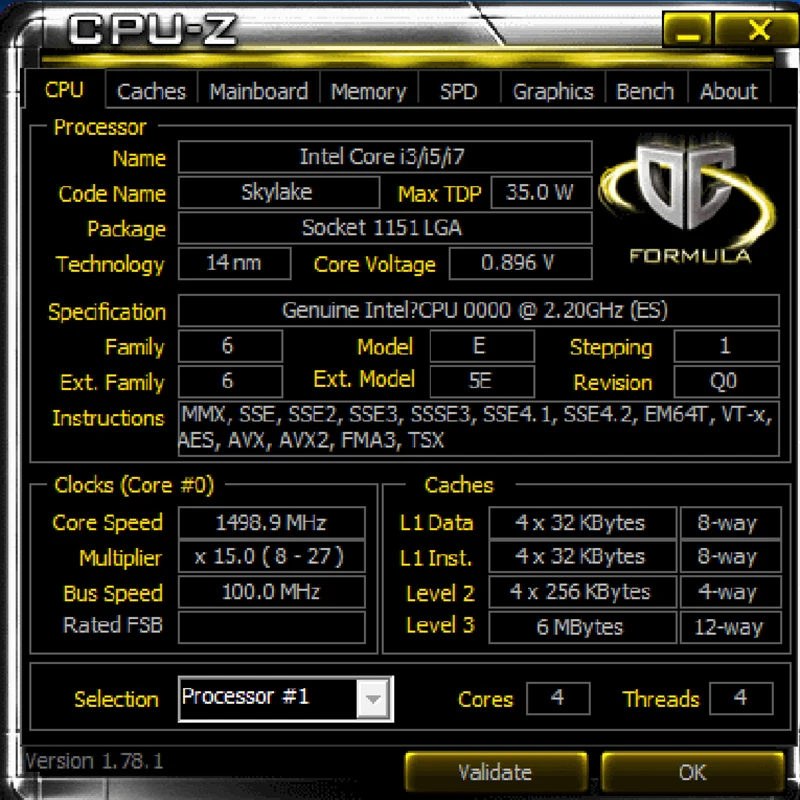The image size is (800, 800).
Task: Click the L1 Data associativity '8-way'
Action: tap(731, 522)
